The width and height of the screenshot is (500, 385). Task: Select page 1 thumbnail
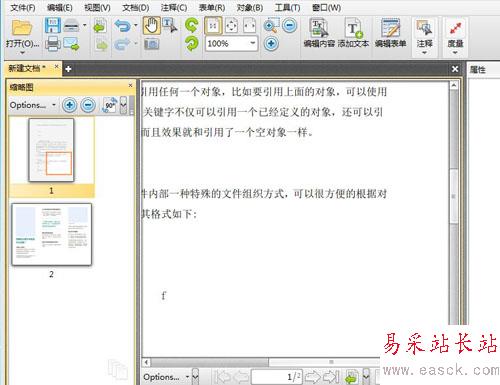pos(51,150)
